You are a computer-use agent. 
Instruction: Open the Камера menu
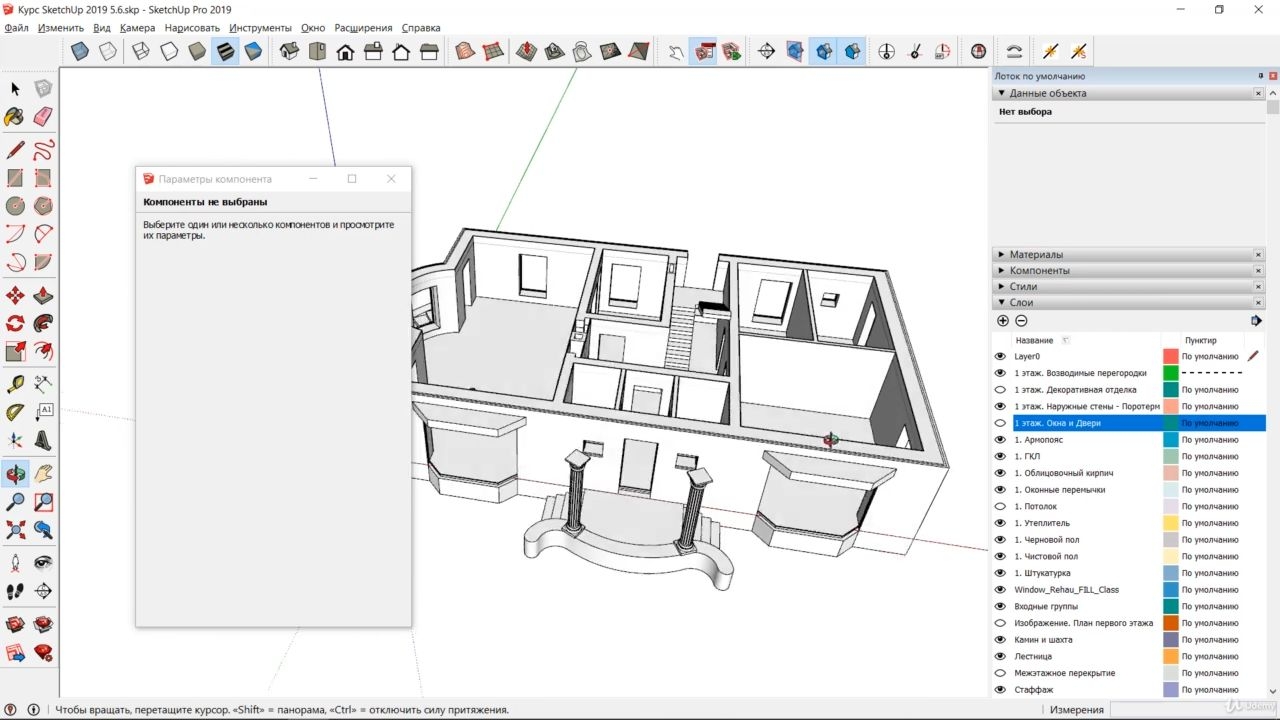click(137, 28)
